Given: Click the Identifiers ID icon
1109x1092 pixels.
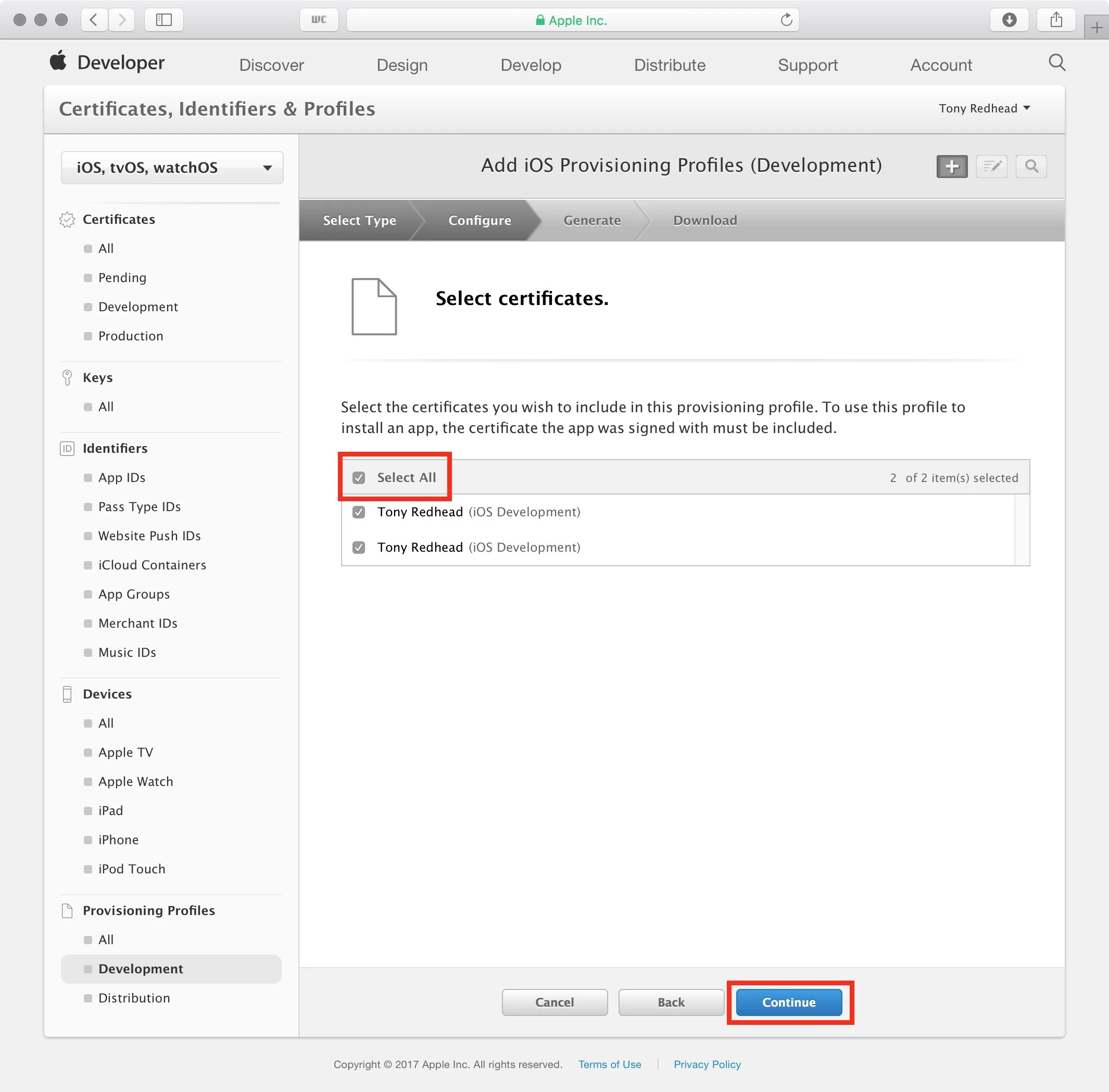Looking at the screenshot, I should tap(67, 449).
